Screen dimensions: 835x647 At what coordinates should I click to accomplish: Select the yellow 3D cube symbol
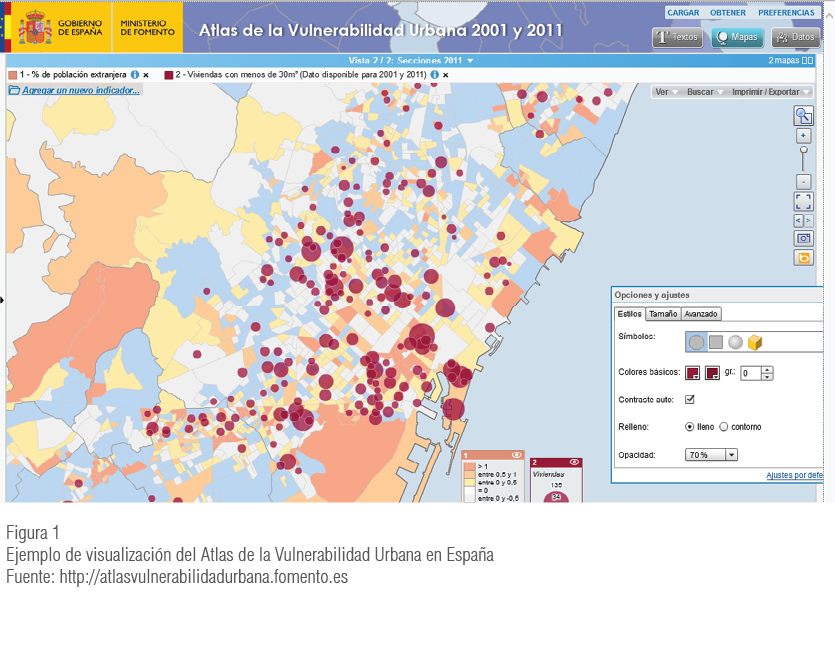[x=755, y=342]
